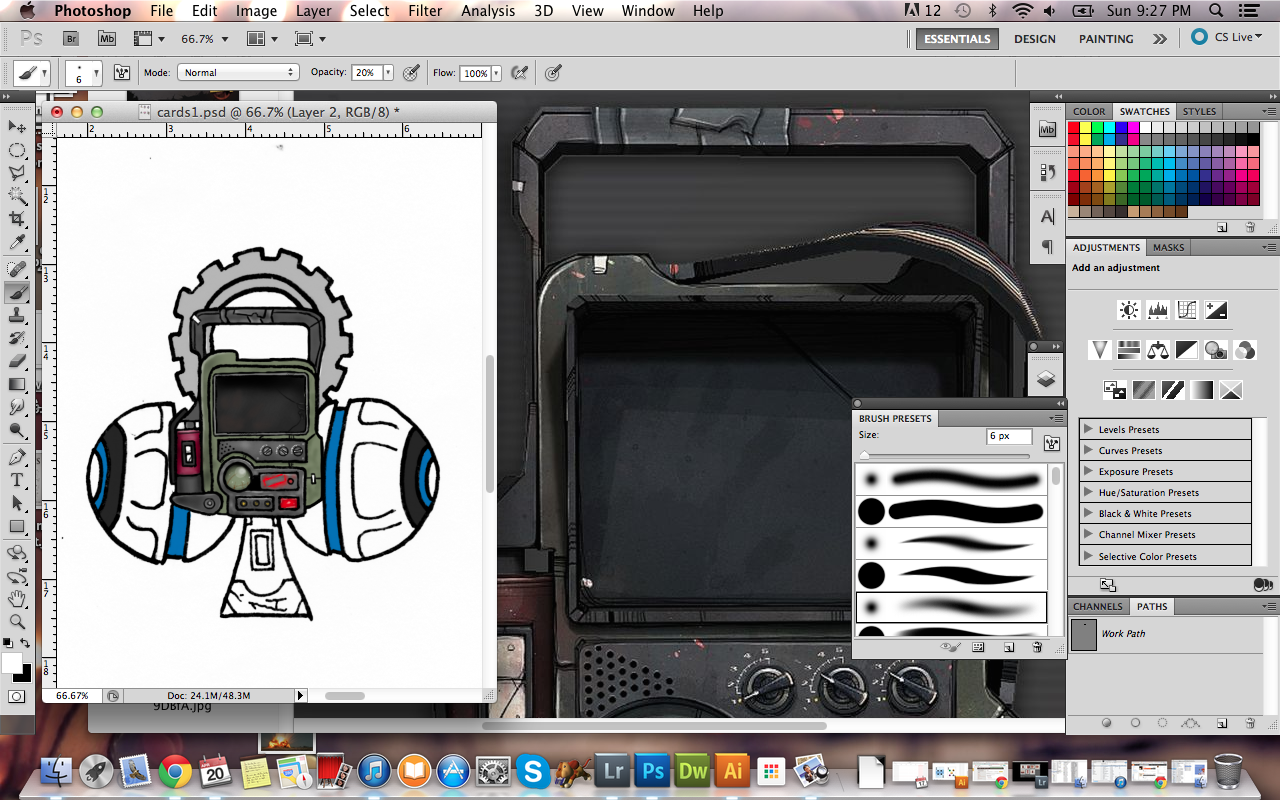Switch to the Design workspace

[1034, 39]
